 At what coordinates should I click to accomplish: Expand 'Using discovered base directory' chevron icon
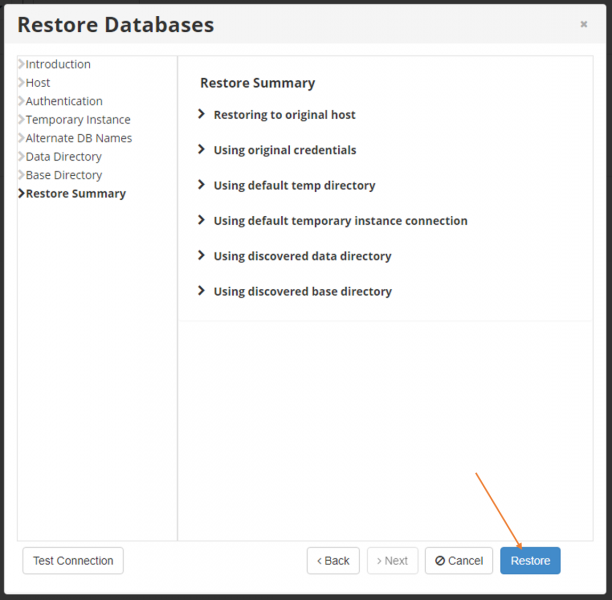tap(201, 290)
